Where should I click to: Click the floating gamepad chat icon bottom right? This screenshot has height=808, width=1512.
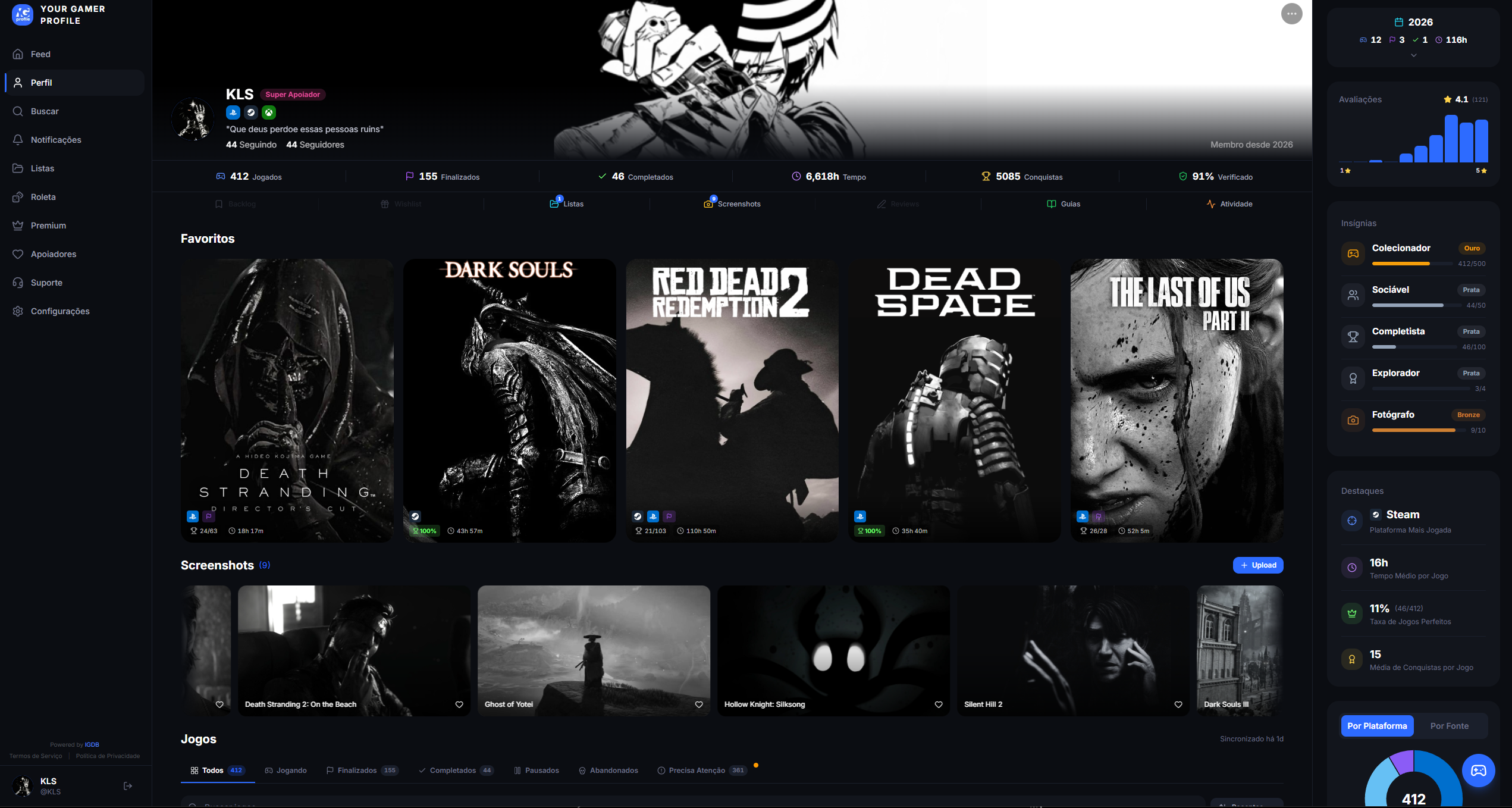1479,770
